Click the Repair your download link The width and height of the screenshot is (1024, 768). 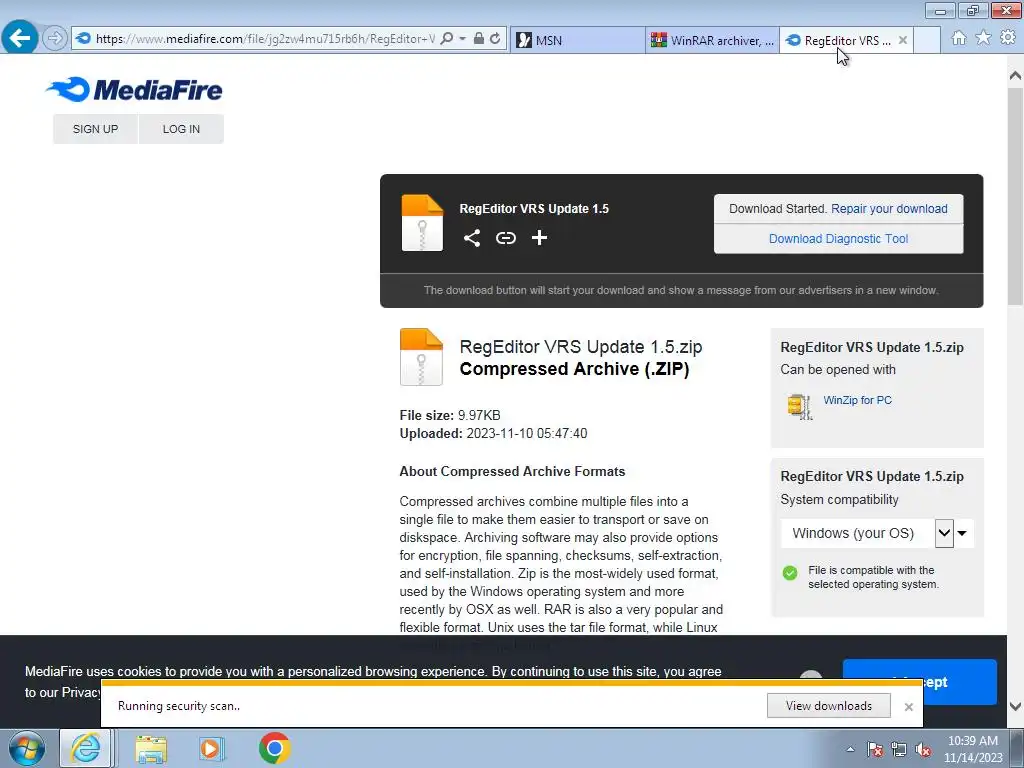(889, 209)
